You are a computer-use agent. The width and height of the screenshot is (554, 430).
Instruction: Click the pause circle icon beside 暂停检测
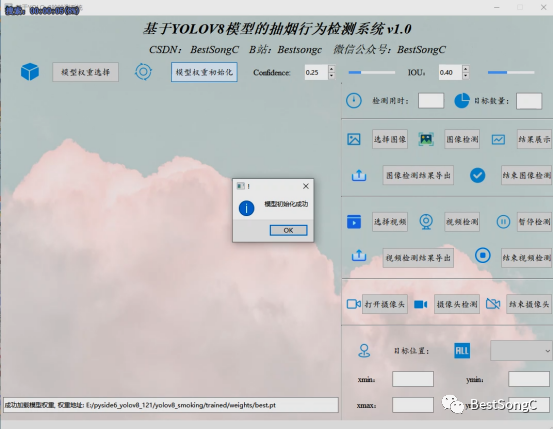503,222
